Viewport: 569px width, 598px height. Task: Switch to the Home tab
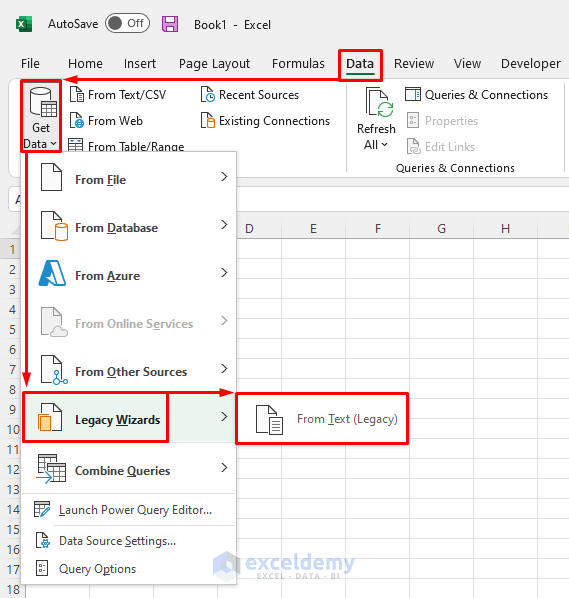tap(85, 63)
